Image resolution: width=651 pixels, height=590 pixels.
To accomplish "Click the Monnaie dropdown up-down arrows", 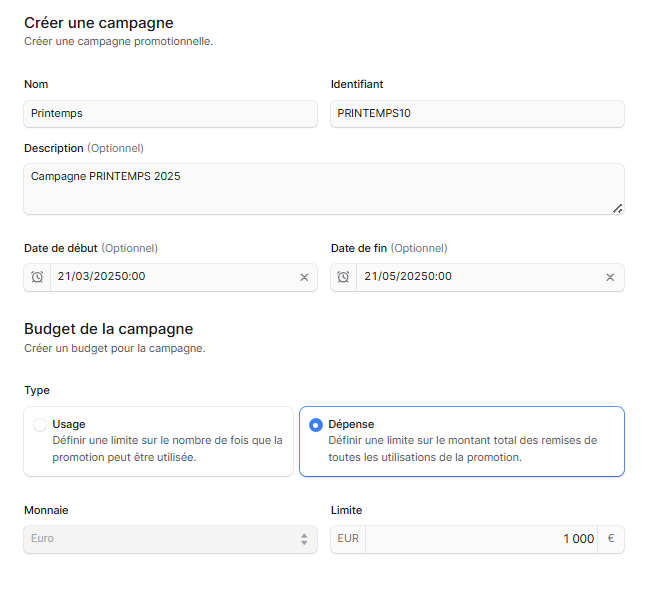I will coord(304,539).
